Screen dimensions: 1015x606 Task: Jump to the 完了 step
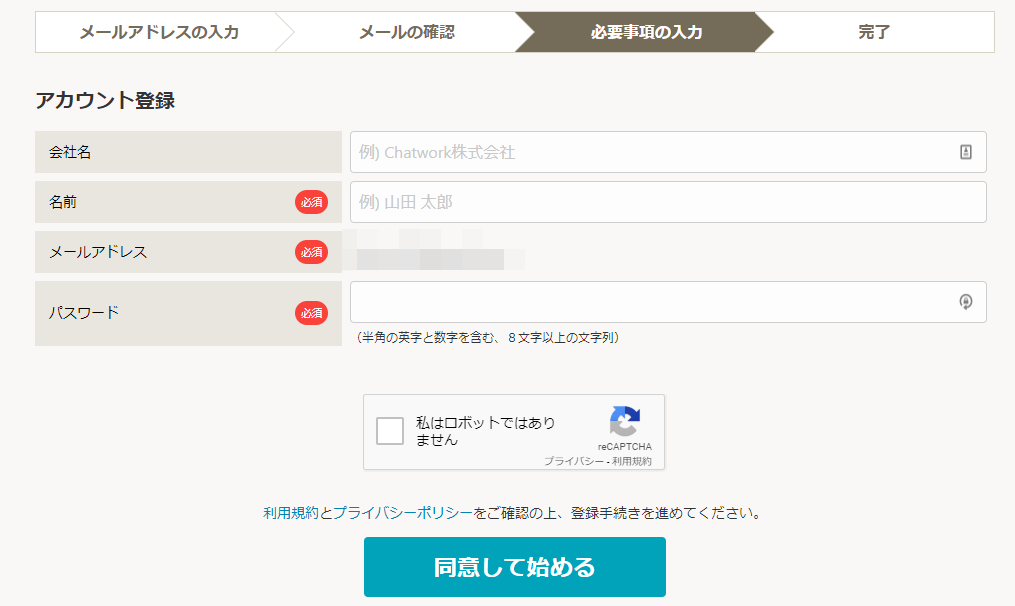pyautogui.click(x=873, y=32)
